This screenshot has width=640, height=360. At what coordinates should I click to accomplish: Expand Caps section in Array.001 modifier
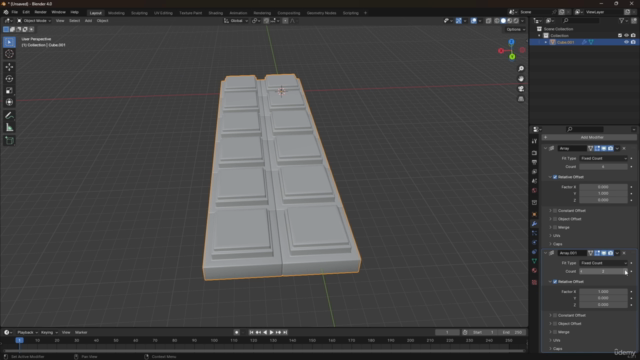coord(557,349)
